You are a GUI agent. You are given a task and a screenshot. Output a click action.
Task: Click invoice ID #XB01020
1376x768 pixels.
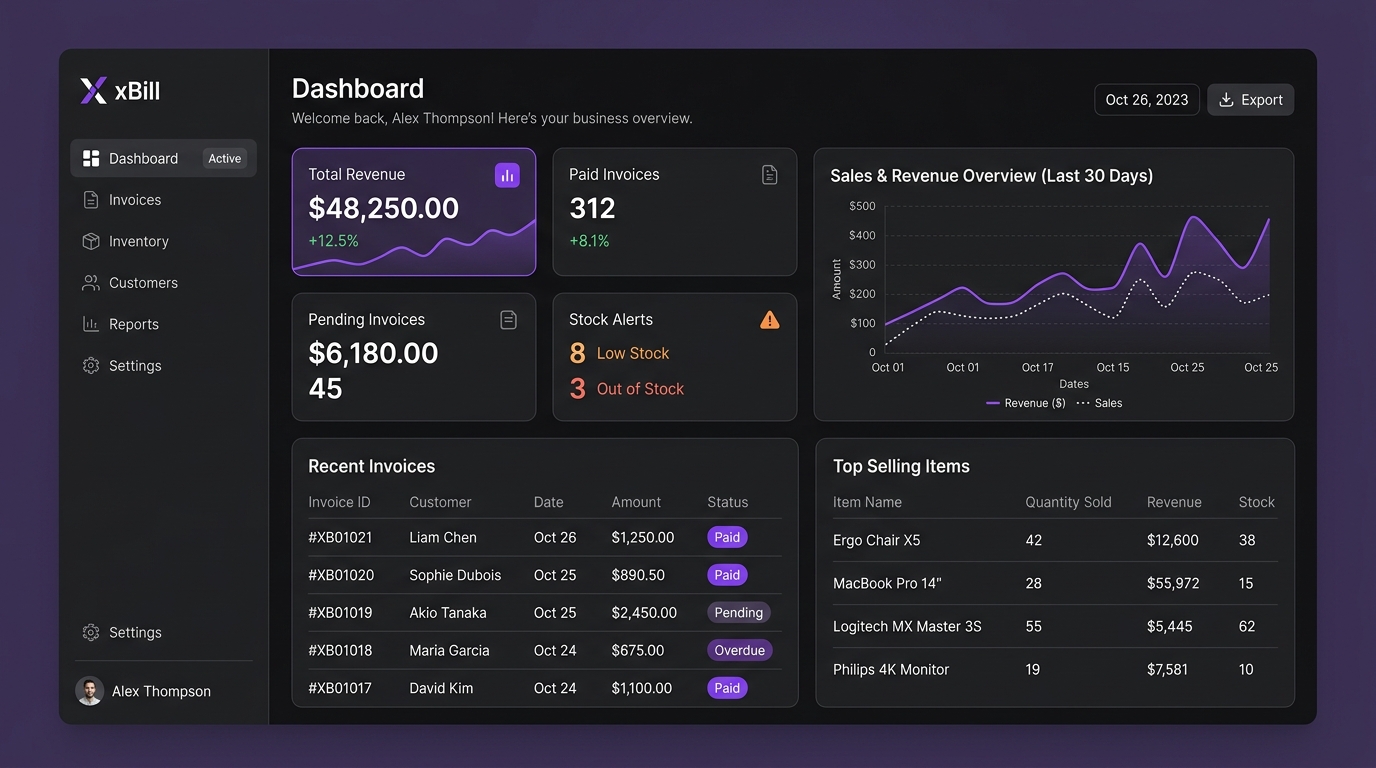pos(341,575)
